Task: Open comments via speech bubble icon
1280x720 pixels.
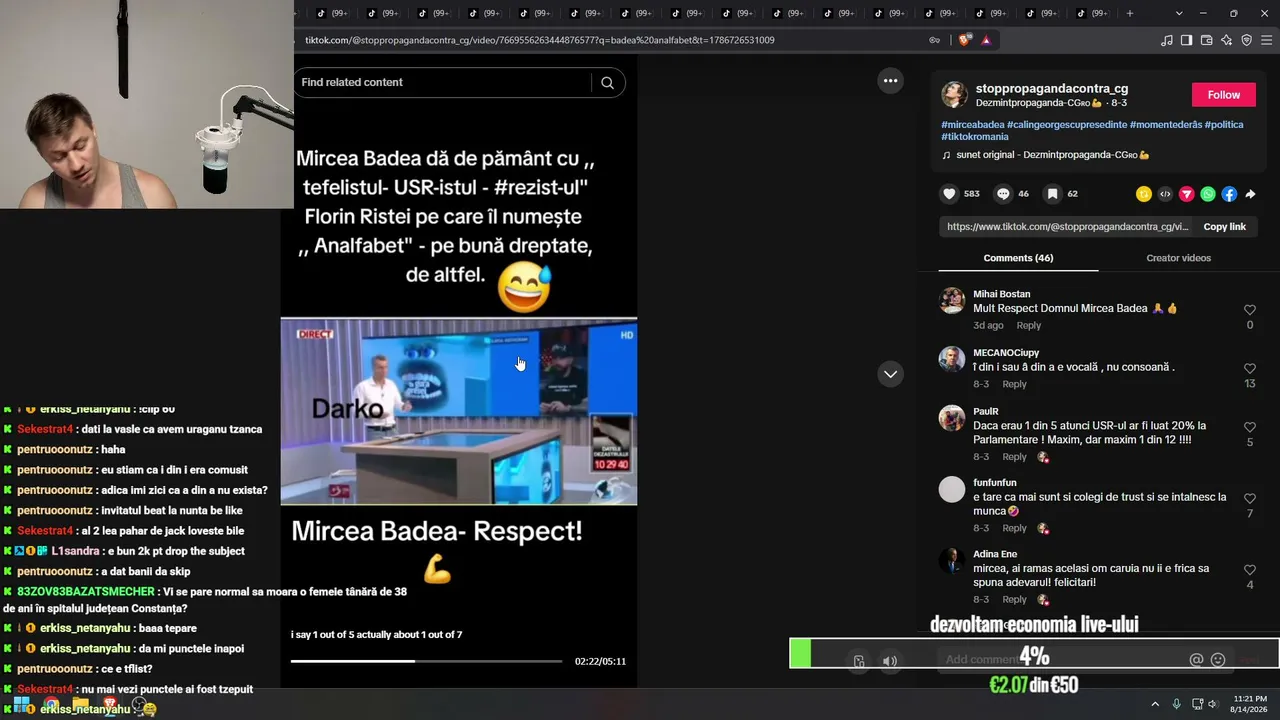Action: pos(1003,194)
